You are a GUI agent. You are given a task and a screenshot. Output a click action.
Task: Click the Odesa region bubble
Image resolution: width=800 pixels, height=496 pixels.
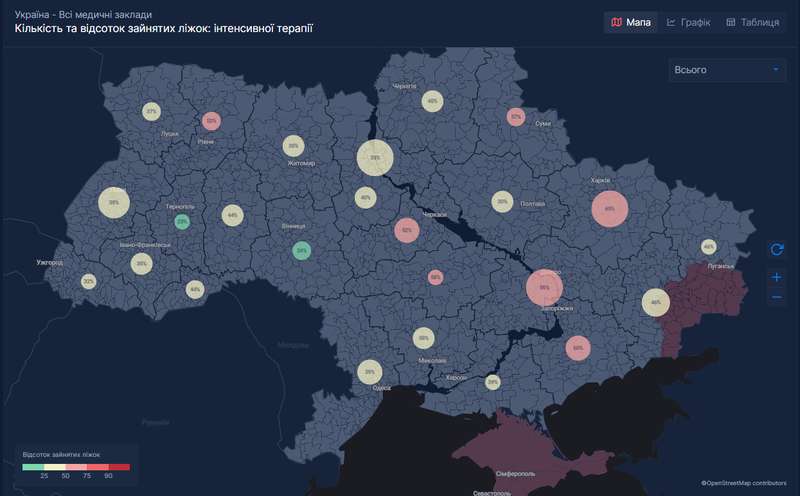tap(370, 372)
